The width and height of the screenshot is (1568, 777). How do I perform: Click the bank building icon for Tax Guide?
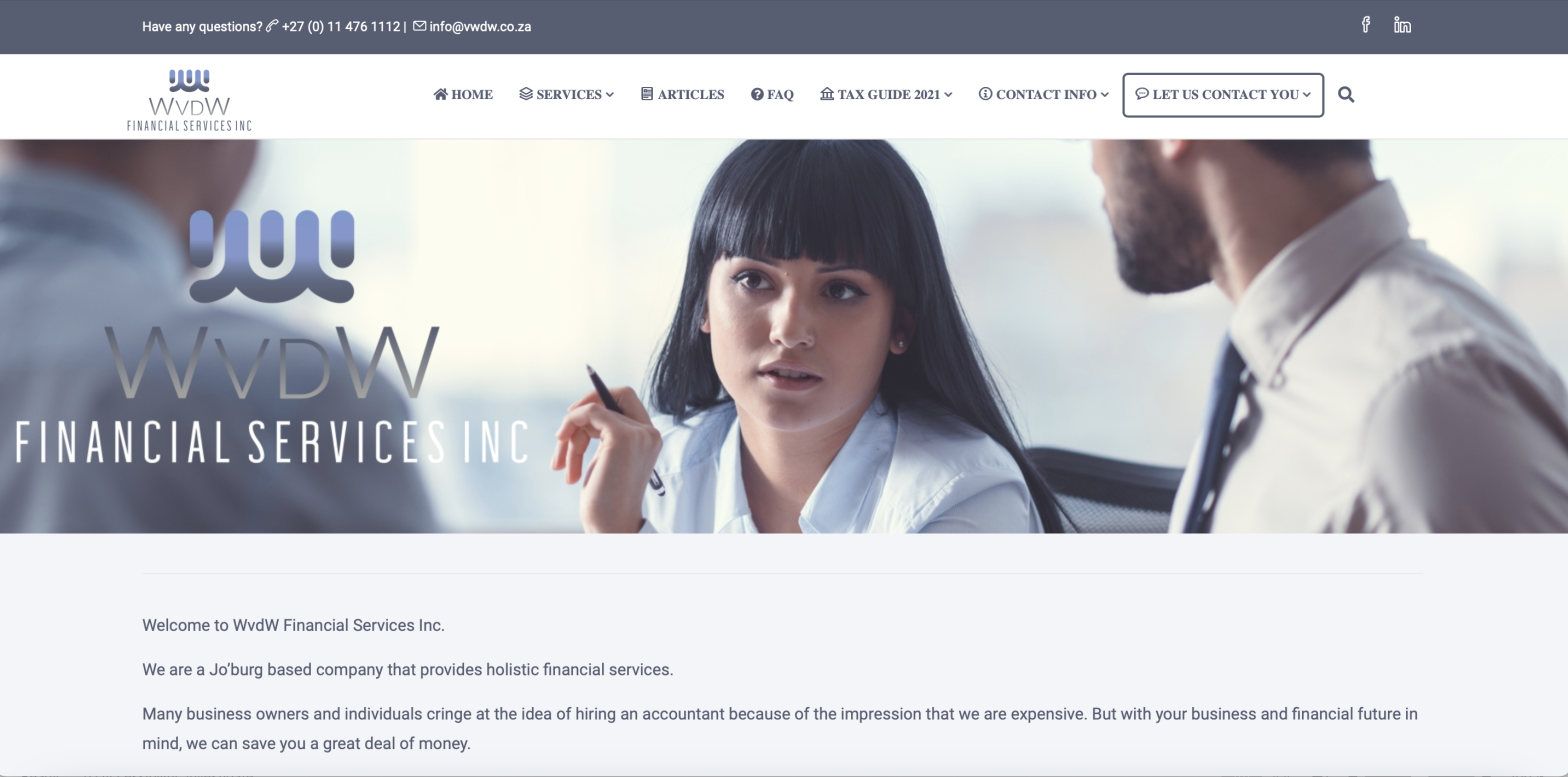coord(827,94)
